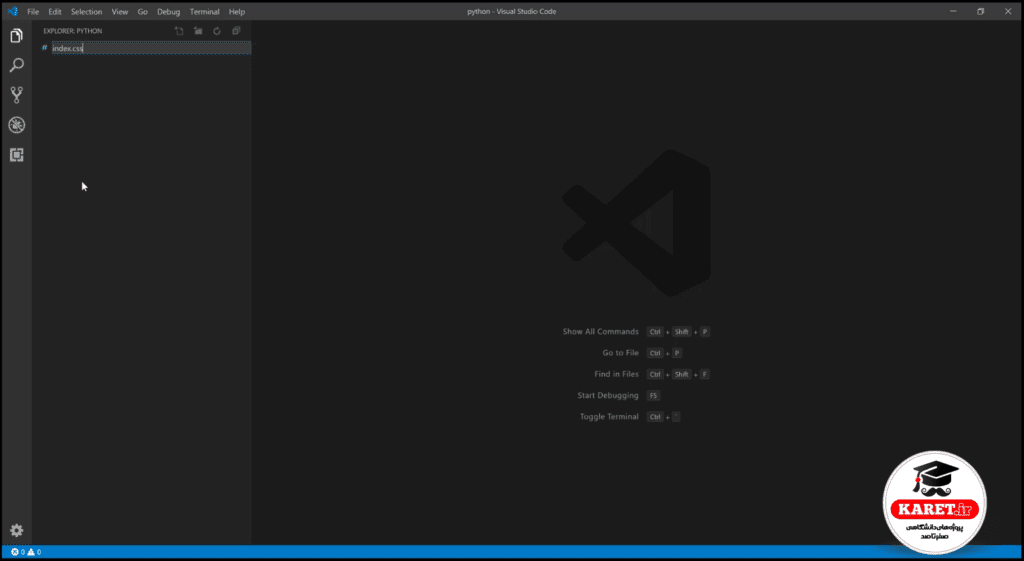Click the New File icon in Explorer

click(x=179, y=31)
